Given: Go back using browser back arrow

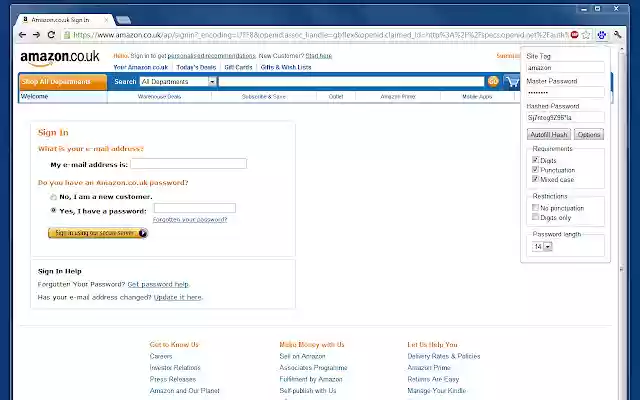Looking at the screenshot, I should click(22, 35).
